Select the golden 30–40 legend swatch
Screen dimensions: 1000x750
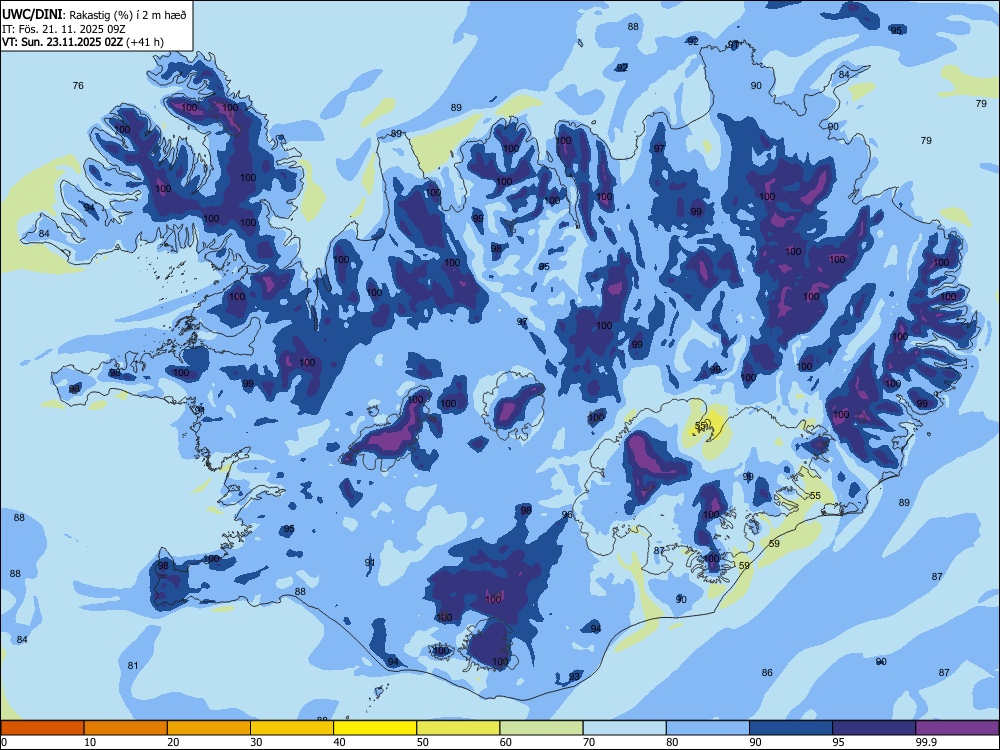point(292,727)
